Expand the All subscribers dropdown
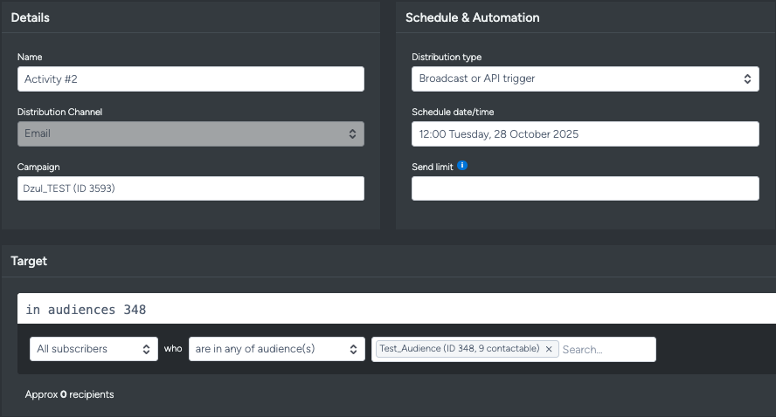Screen dimensions: 776x418 point(93,349)
